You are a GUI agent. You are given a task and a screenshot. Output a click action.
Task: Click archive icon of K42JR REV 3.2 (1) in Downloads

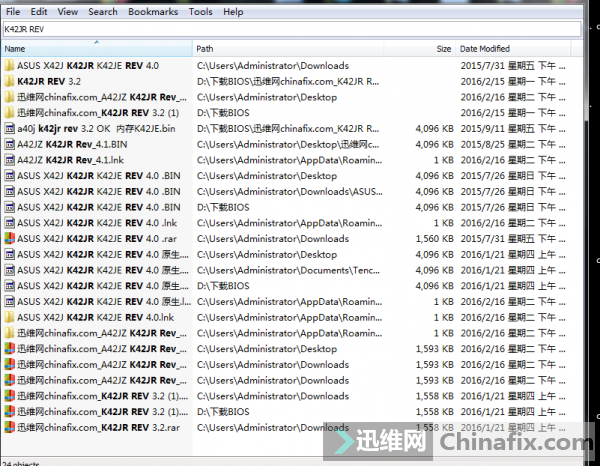pos(10,396)
